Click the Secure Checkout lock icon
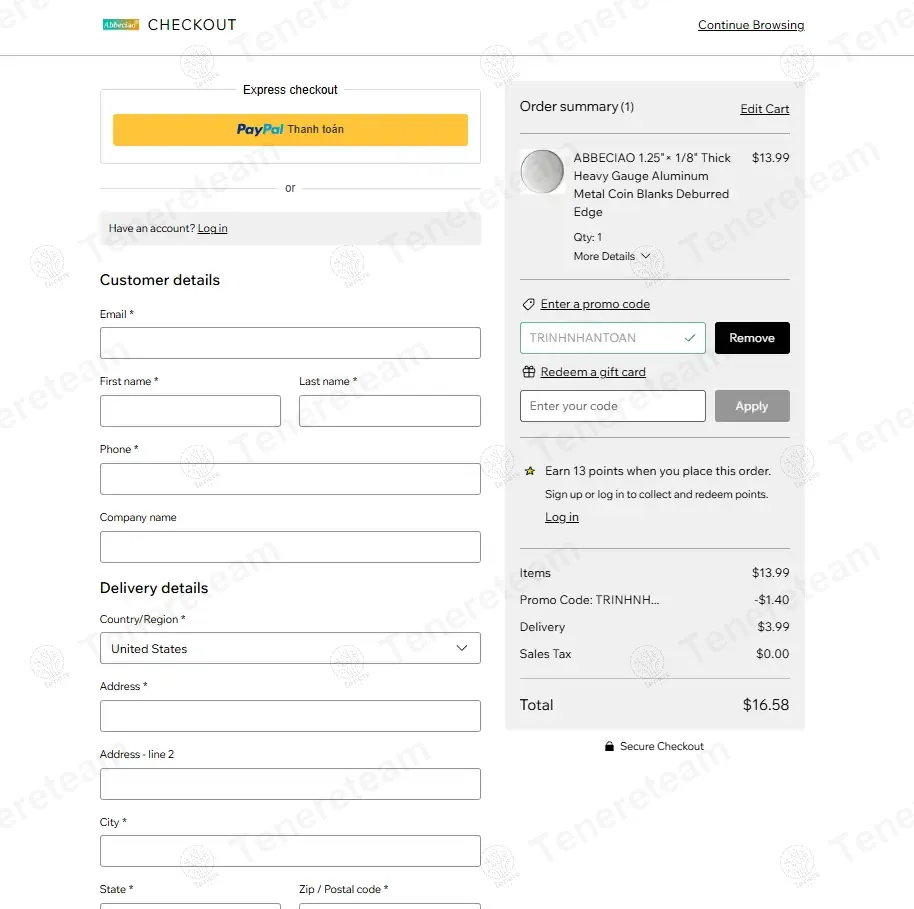This screenshot has height=909, width=914. pos(609,746)
